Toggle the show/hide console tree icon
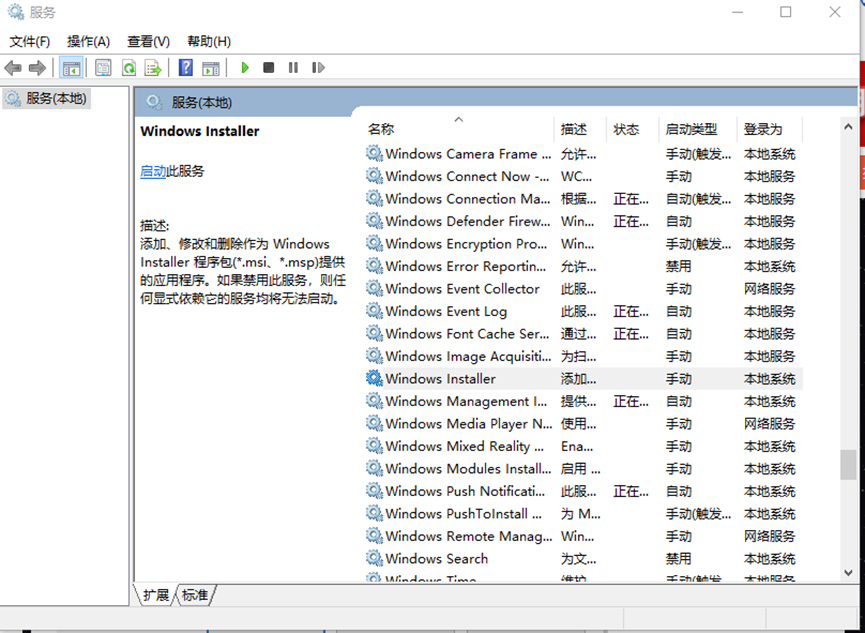The image size is (865, 633). click(x=71, y=68)
